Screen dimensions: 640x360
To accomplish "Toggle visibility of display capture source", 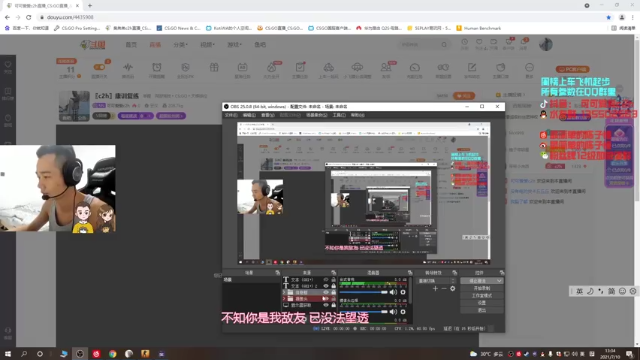I will point(326,305).
